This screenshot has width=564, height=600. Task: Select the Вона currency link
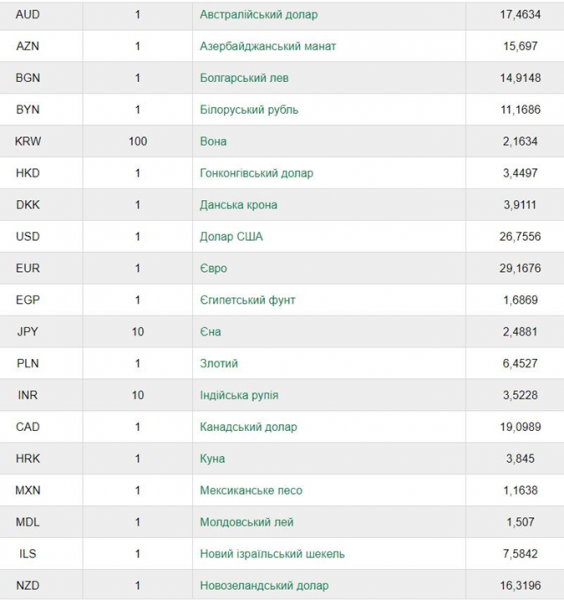[213, 142]
